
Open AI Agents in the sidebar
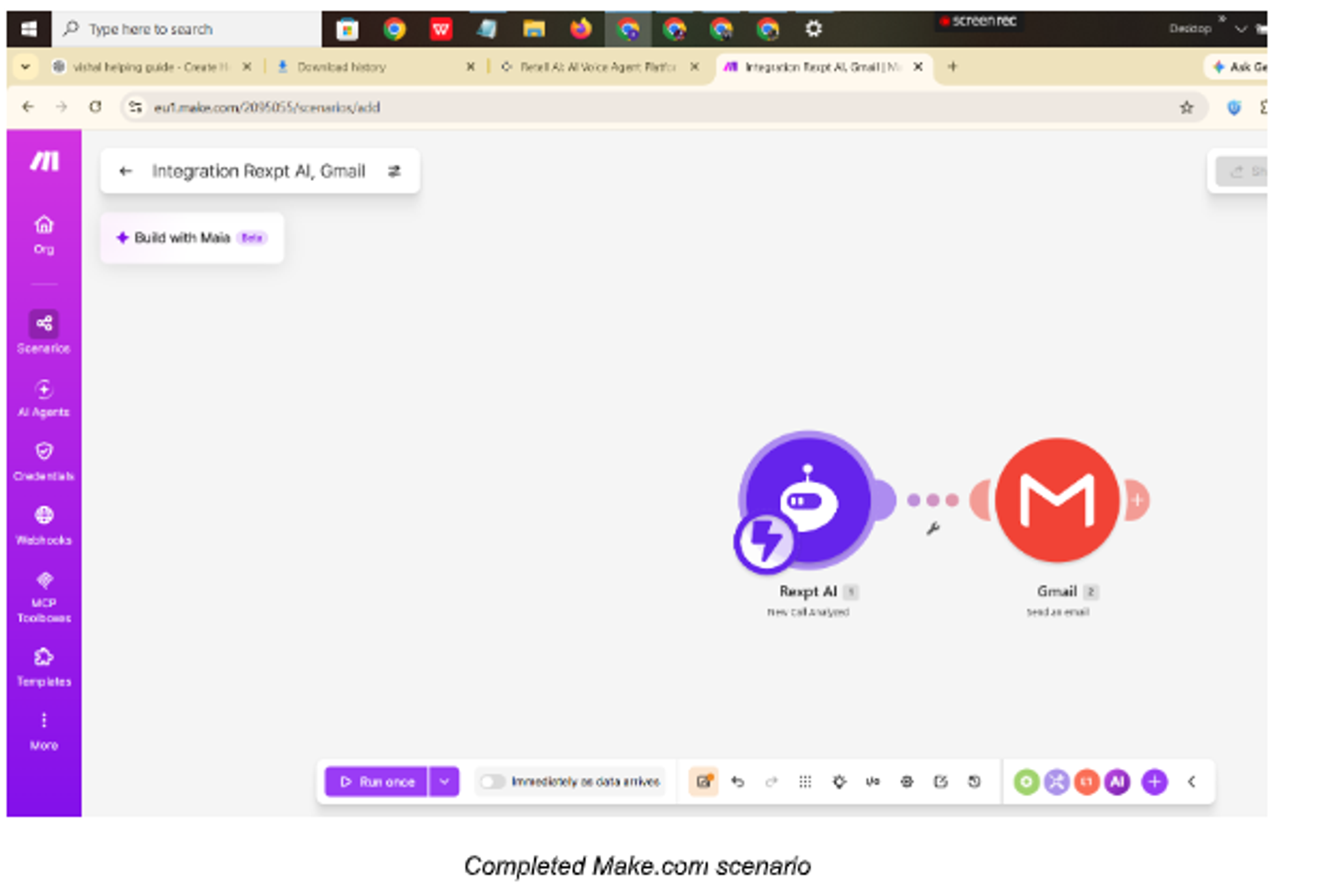pyautogui.click(x=44, y=398)
